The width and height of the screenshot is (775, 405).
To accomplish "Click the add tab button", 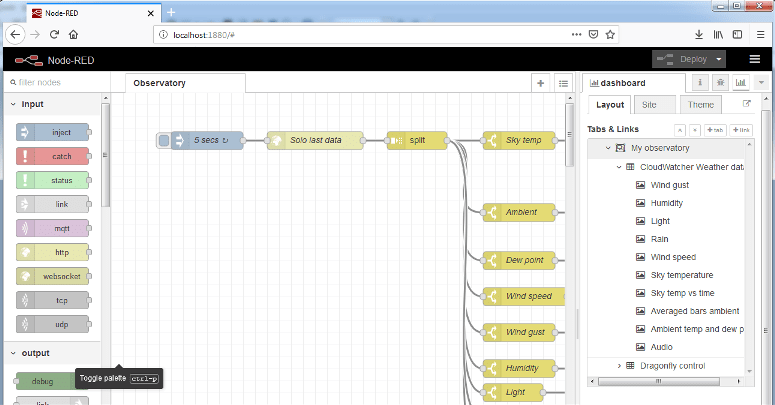I will click(x=715, y=129).
